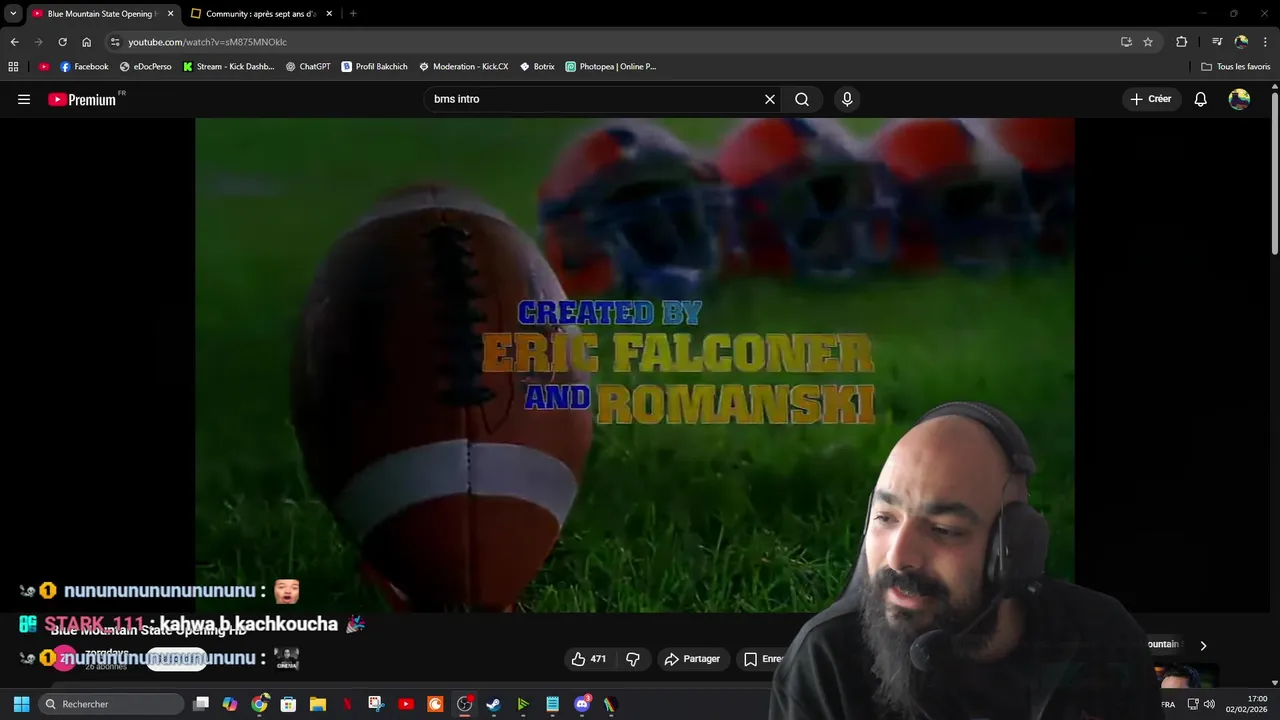Click the video player to pause

pyautogui.click(x=635, y=365)
